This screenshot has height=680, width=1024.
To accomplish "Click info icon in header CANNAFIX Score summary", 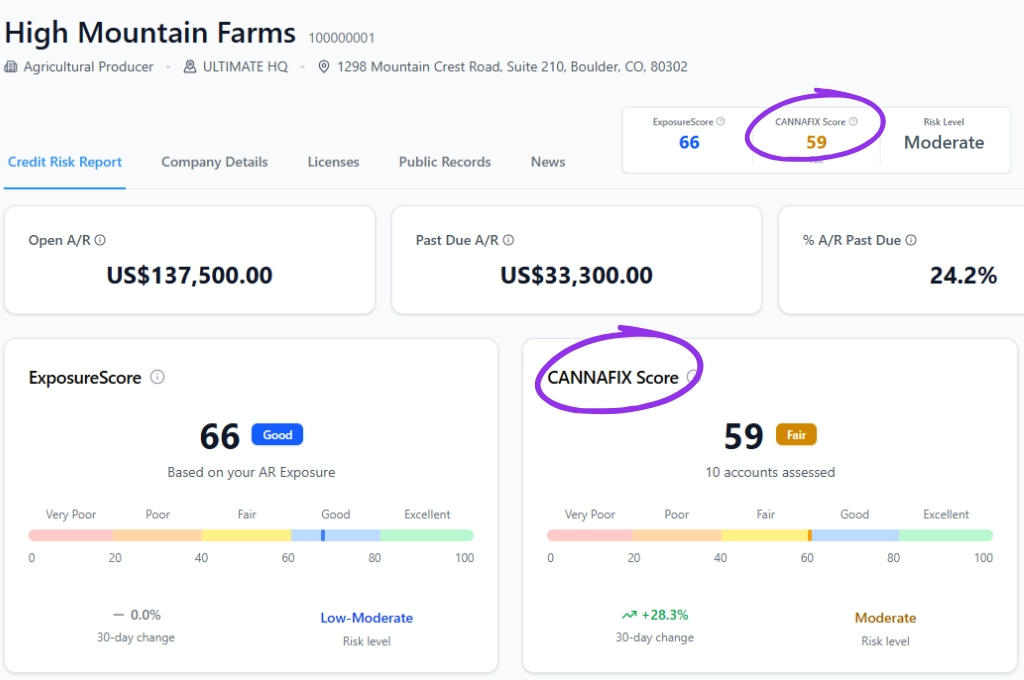I will tap(853, 121).
